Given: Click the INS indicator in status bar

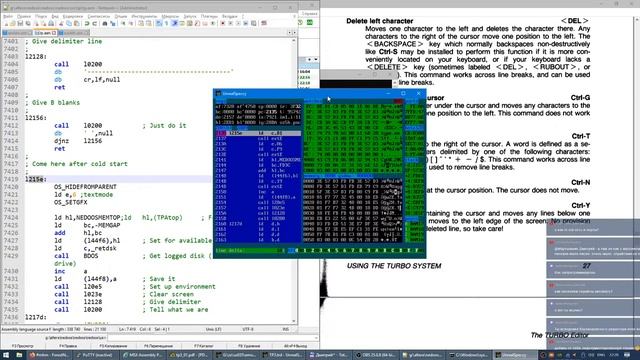Looking at the screenshot, I should pyautogui.click(x=286, y=329).
